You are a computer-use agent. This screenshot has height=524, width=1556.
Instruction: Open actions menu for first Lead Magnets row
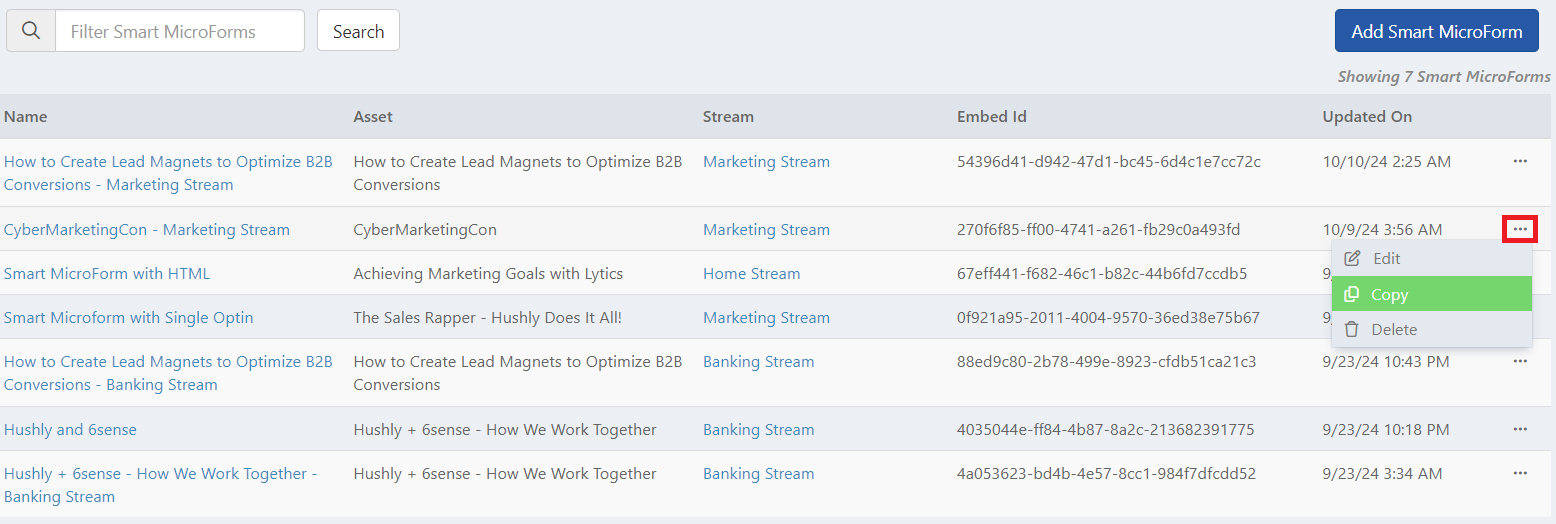click(x=1520, y=161)
